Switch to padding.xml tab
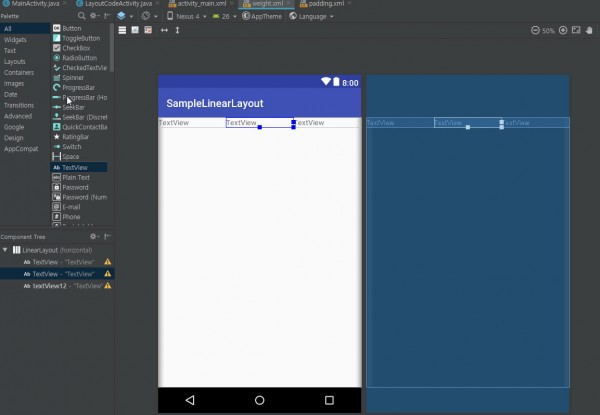 [325, 4]
